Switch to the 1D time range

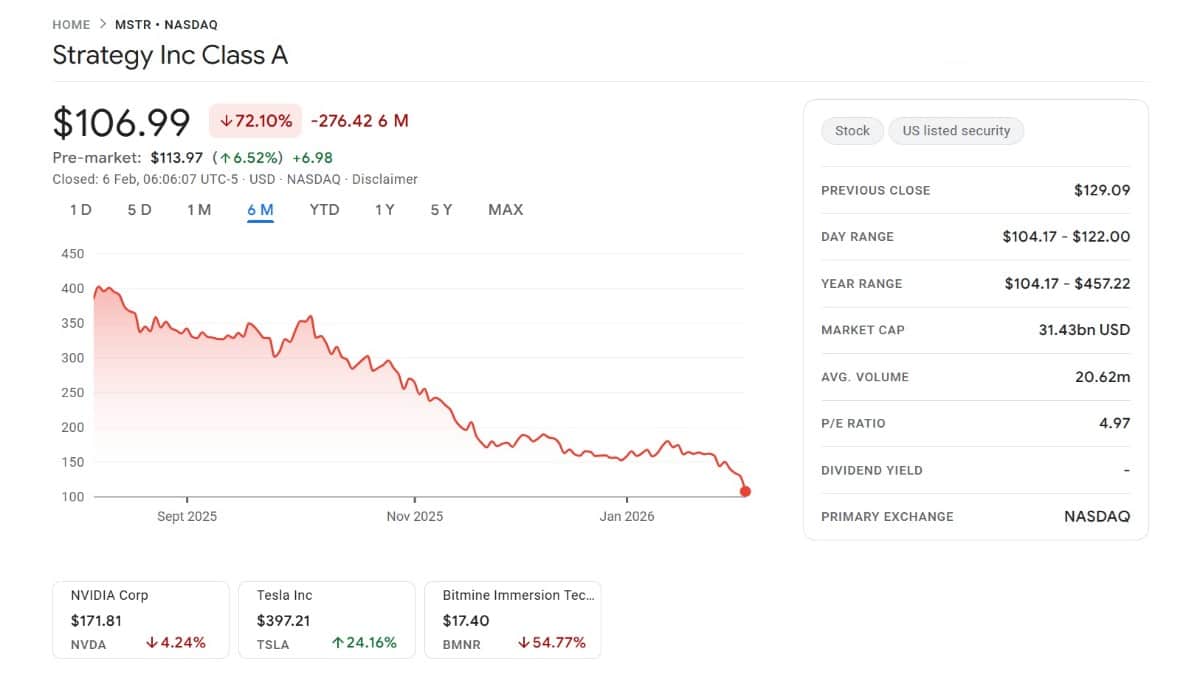[x=81, y=210]
